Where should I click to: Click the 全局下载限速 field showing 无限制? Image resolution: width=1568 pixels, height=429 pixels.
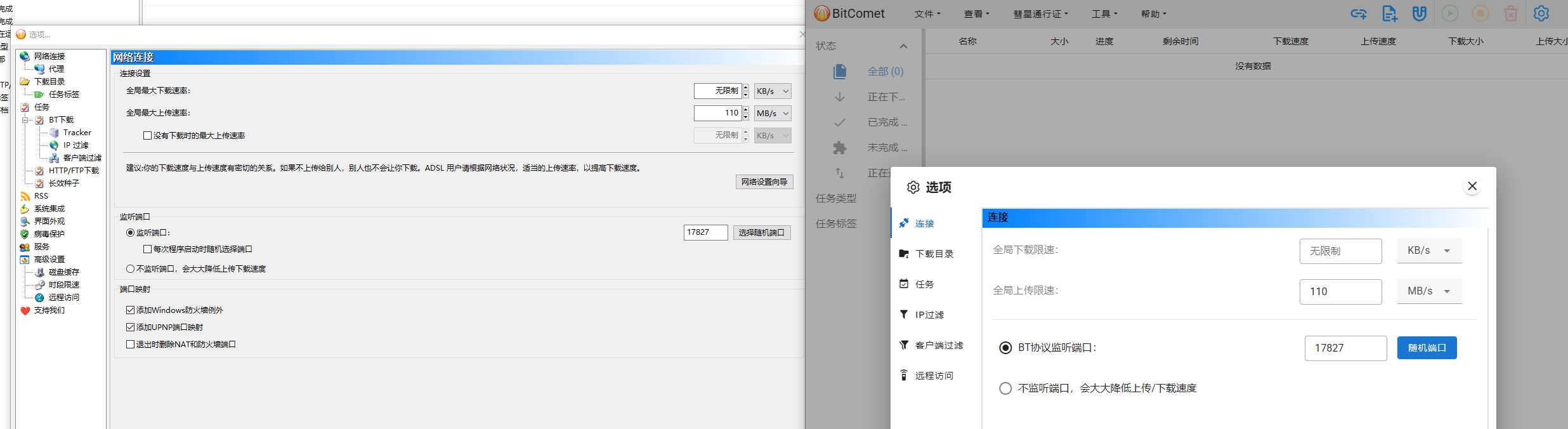[x=1341, y=251]
